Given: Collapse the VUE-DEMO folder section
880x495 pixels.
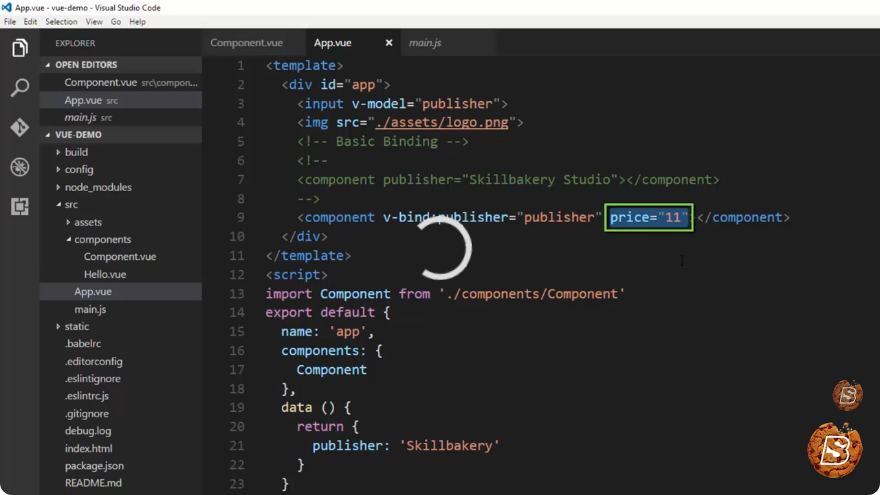Looking at the screenshot, I should [x=48, y=135].
